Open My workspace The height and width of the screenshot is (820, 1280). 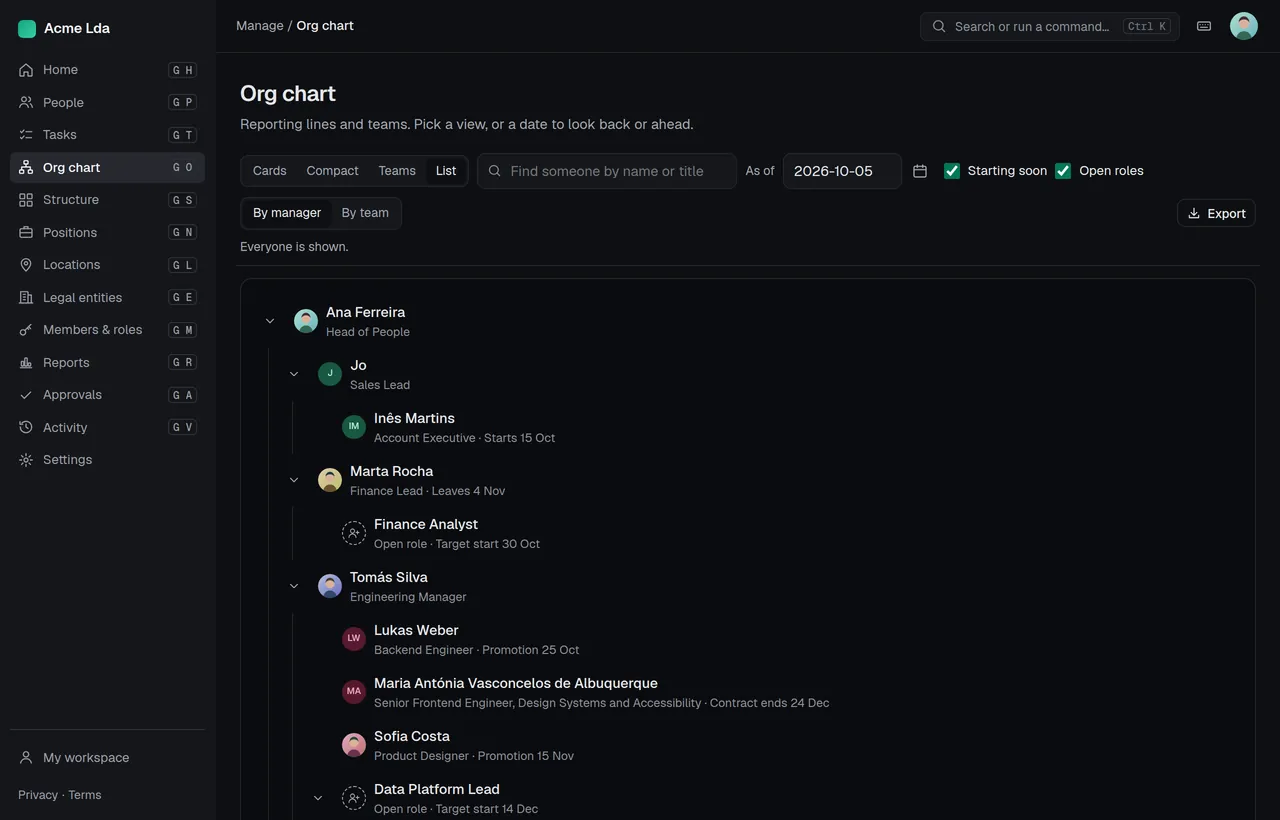107,758
